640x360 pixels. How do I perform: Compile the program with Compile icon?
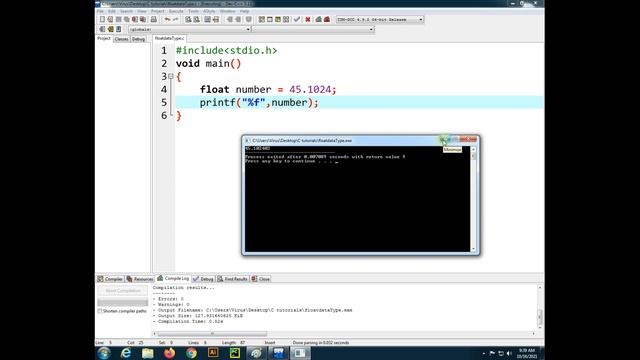pyautogui.click(x=262, y=19)
